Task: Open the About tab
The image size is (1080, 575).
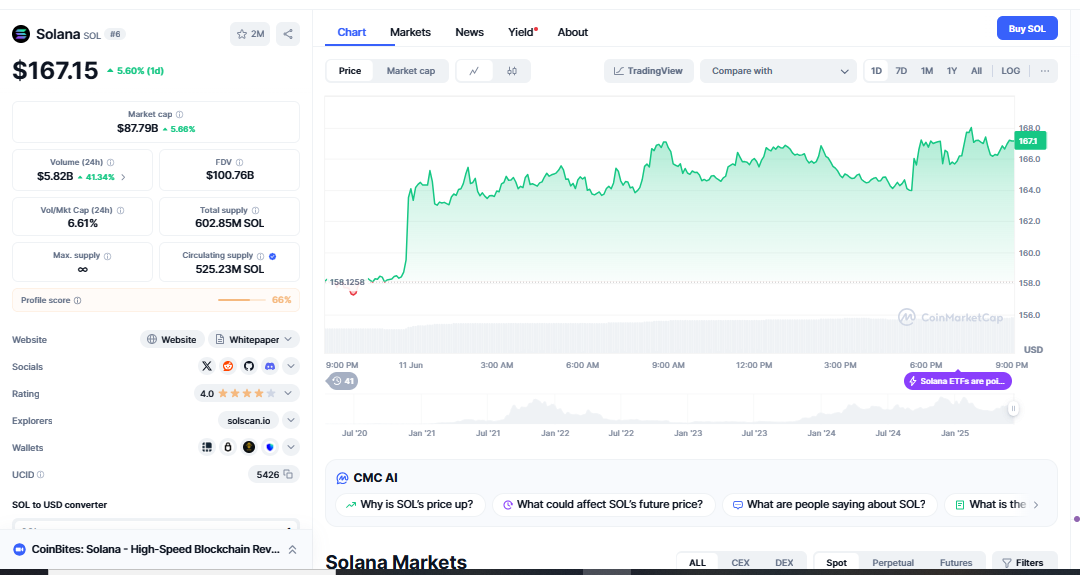Action: coord(573,32)
